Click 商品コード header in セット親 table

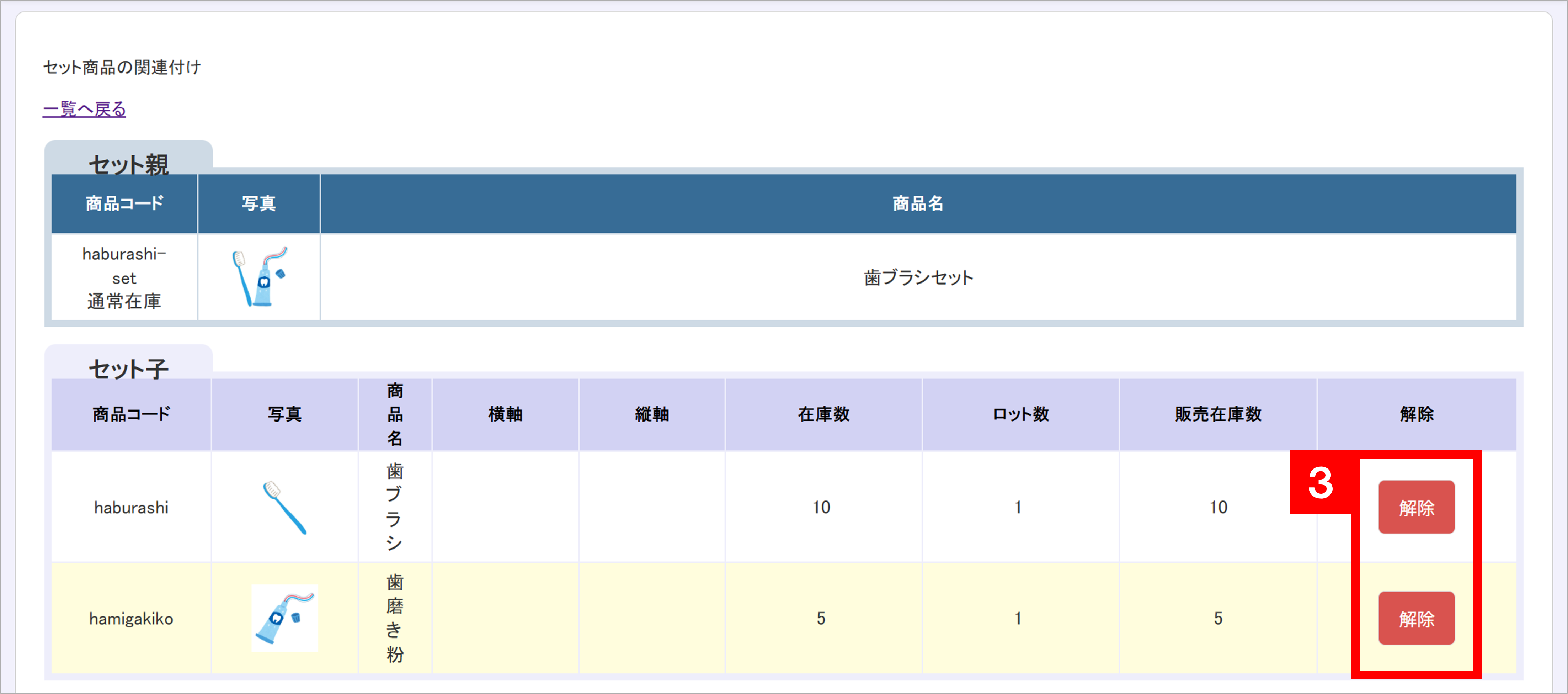(x=124, y=204)
